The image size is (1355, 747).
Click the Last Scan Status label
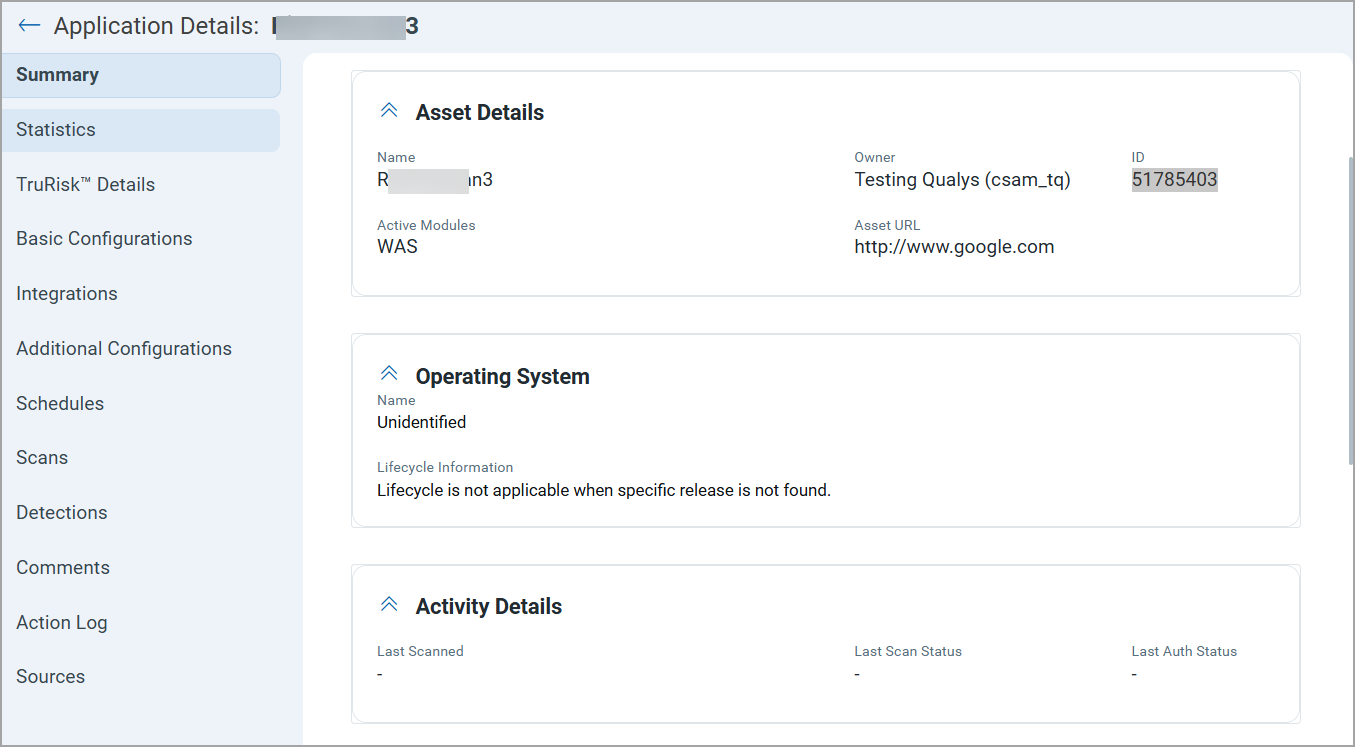pyautogui.click(x=908, y=651)
